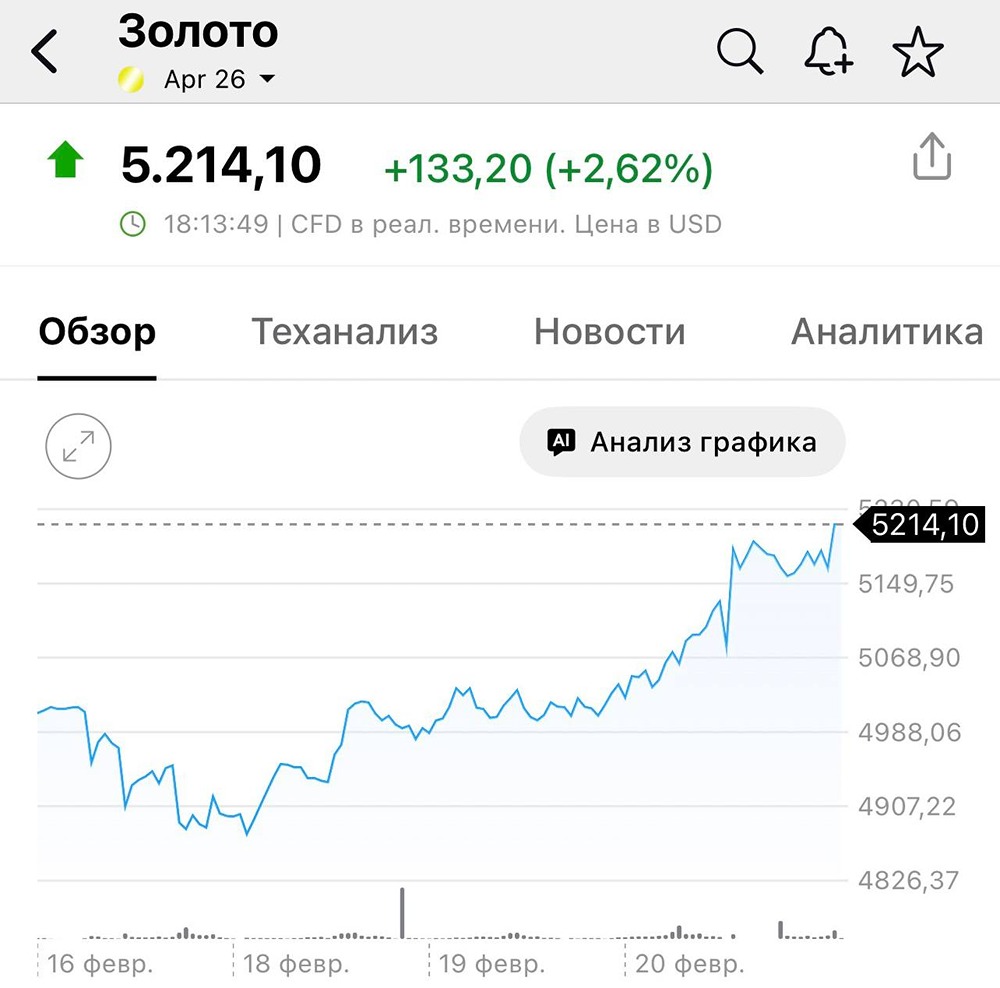Expand the chart to fullscreen
Image resolution: width=1000 pixels, height=988 pixels.
(x=78, y=447)
